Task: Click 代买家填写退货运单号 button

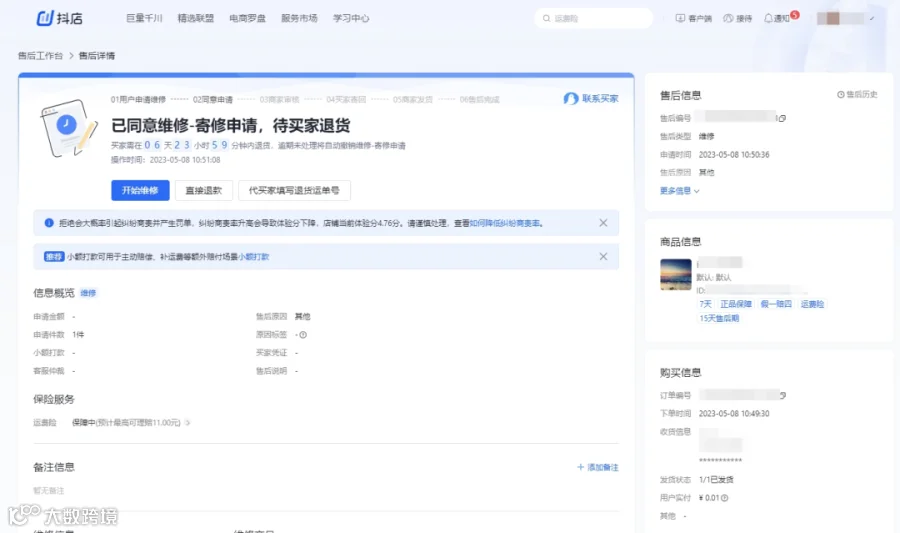Action: (x=294, y=190)
